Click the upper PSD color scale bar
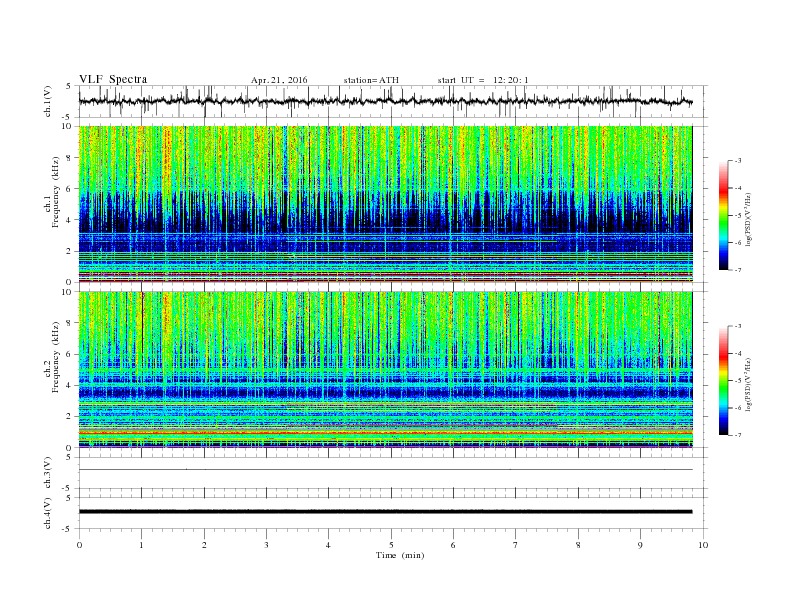Screen dimensions: 792x612 pyautogui.click(x=723, y=216)
